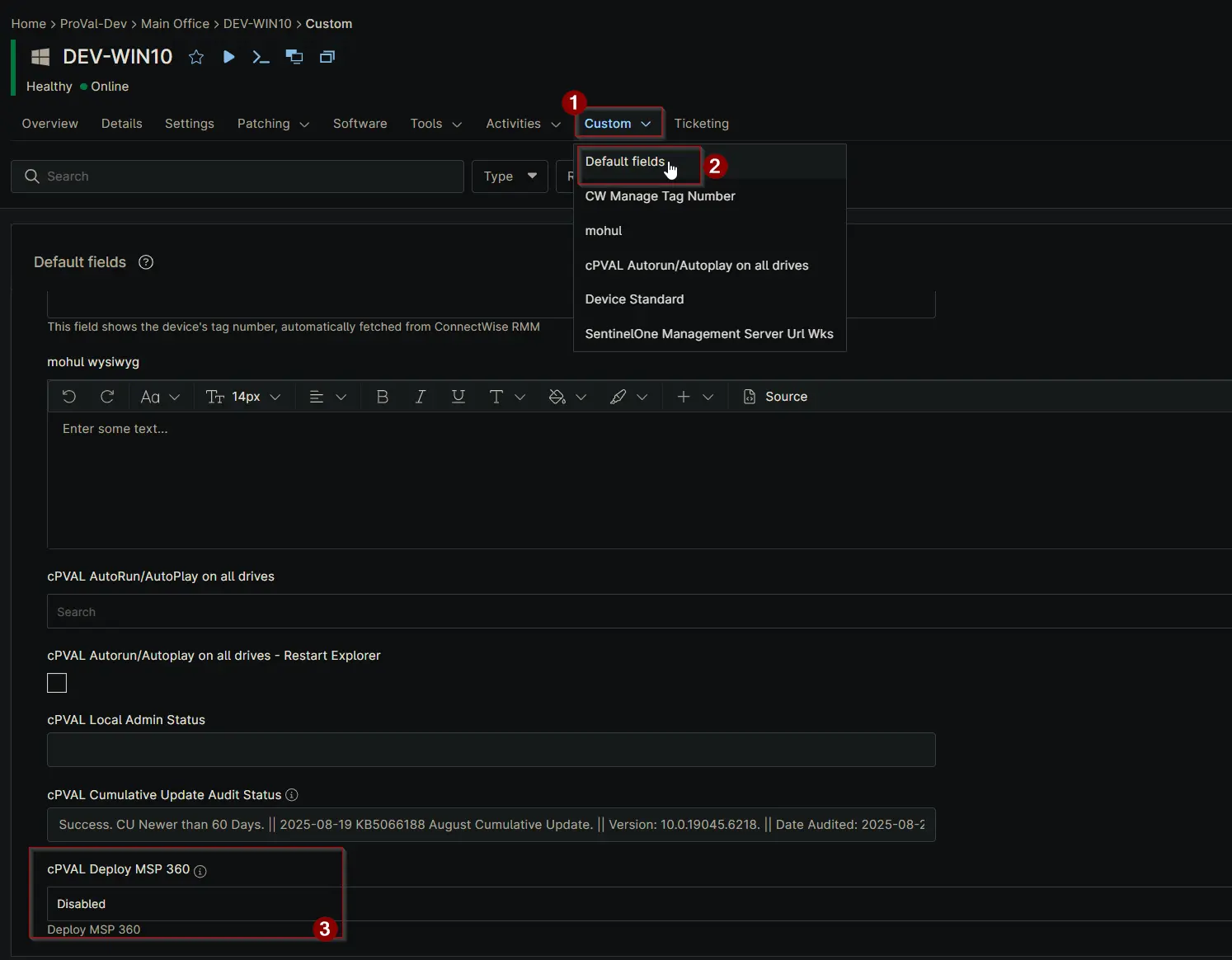Image resolution: width=1232 pixels, height=960 pixels.
Task: Favorite DEV-WIN10 with the star icon
Action: 196,57
